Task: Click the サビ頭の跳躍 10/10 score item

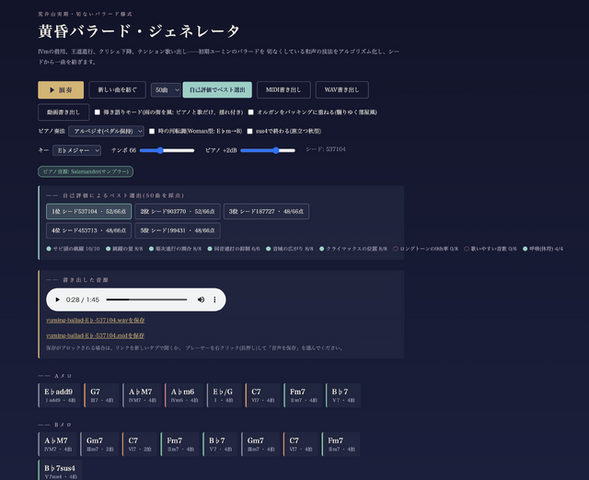Action: point(73,249)
